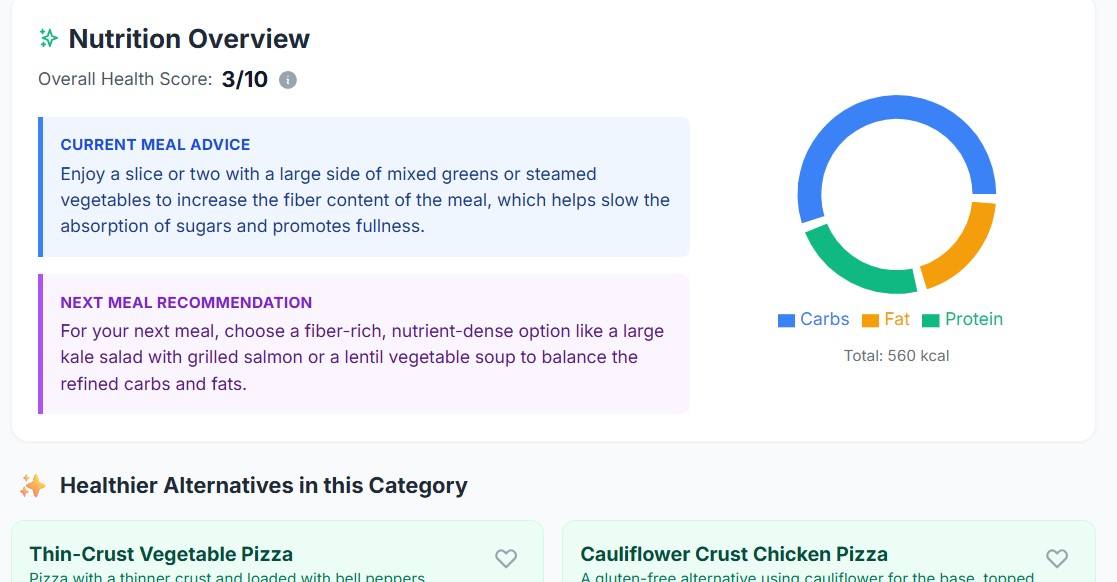
Task: Click the sparkle icon next to Nutrition Overview
Action: (48, 39)
